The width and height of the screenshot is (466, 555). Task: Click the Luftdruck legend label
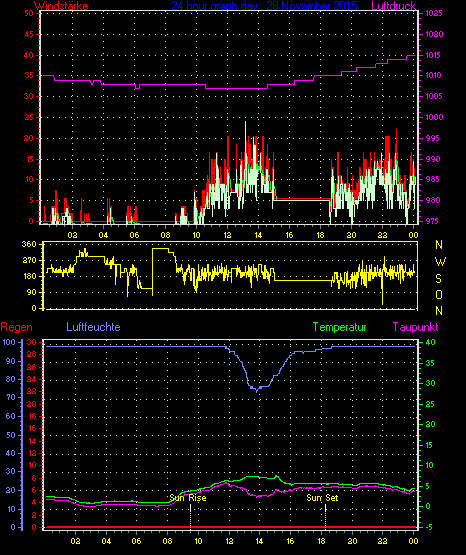click(393, 6)
